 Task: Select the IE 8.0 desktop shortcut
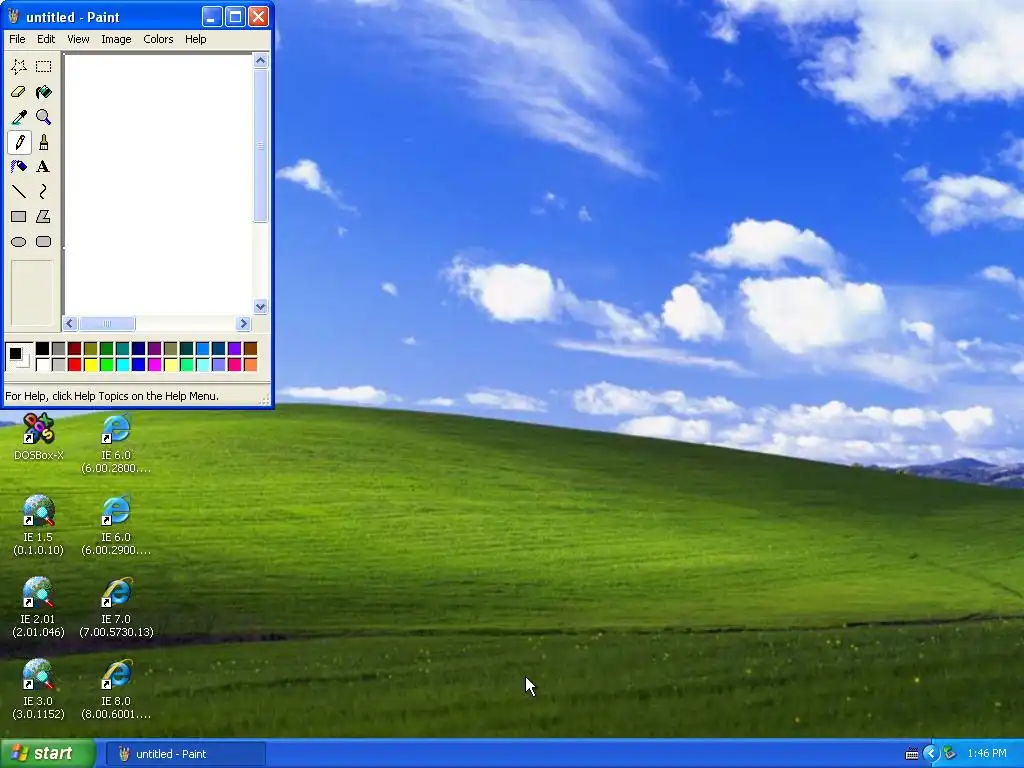(x=116, y=689)
